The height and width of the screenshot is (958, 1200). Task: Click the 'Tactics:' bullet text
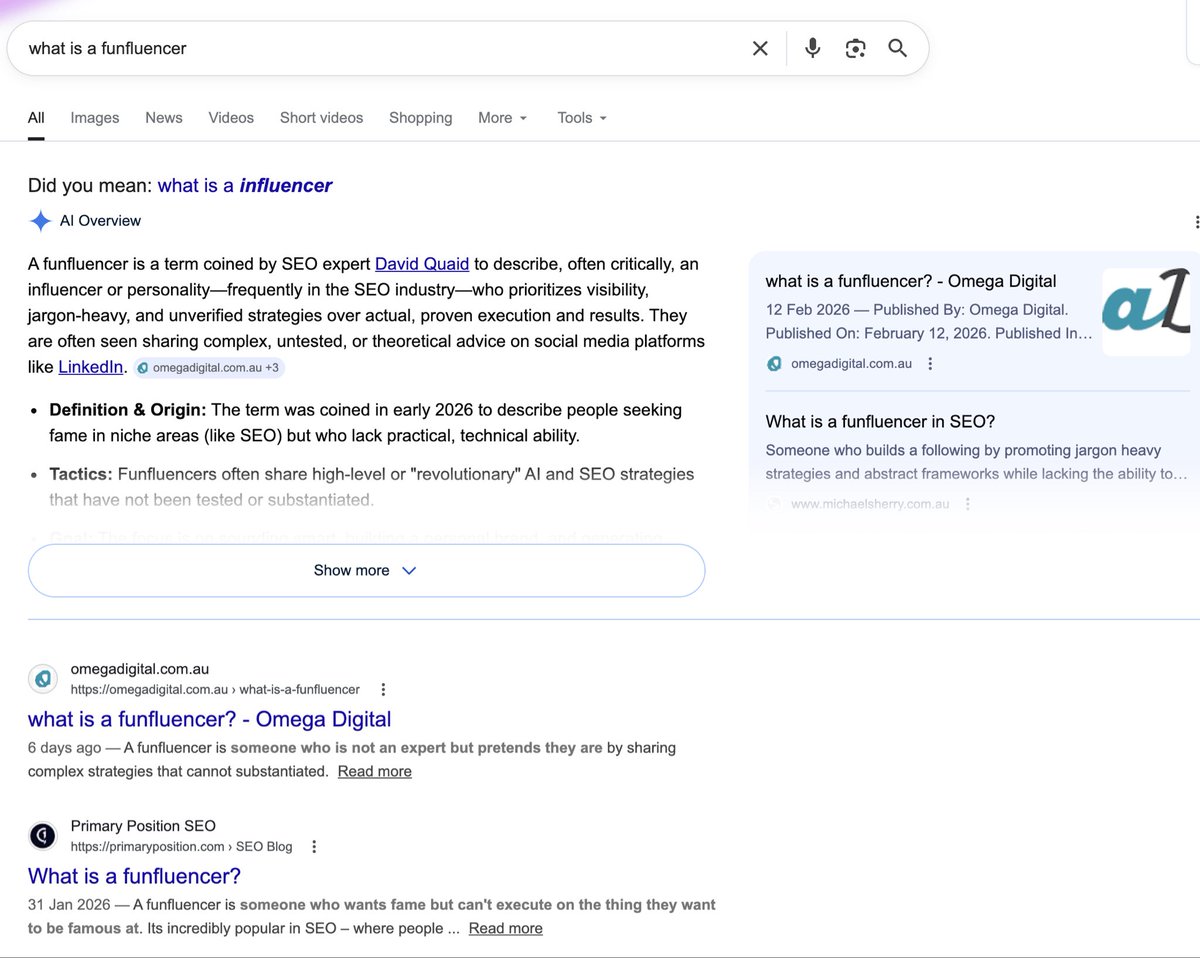pos(81,474)
